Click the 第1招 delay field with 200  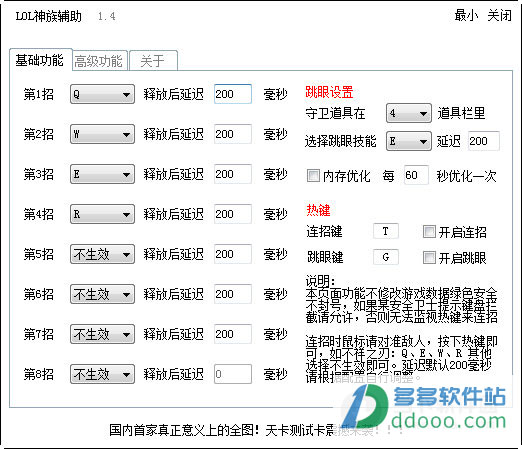coord(233,94)
